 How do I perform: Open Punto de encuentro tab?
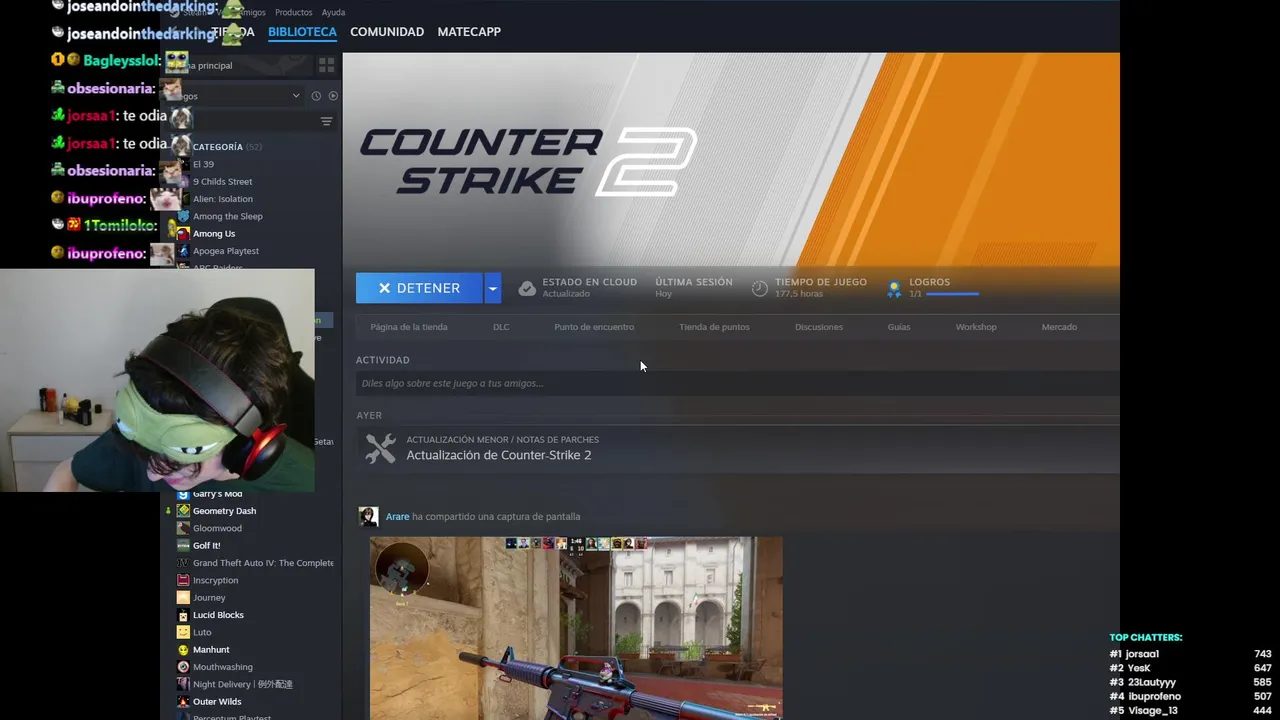pos(594,327)
